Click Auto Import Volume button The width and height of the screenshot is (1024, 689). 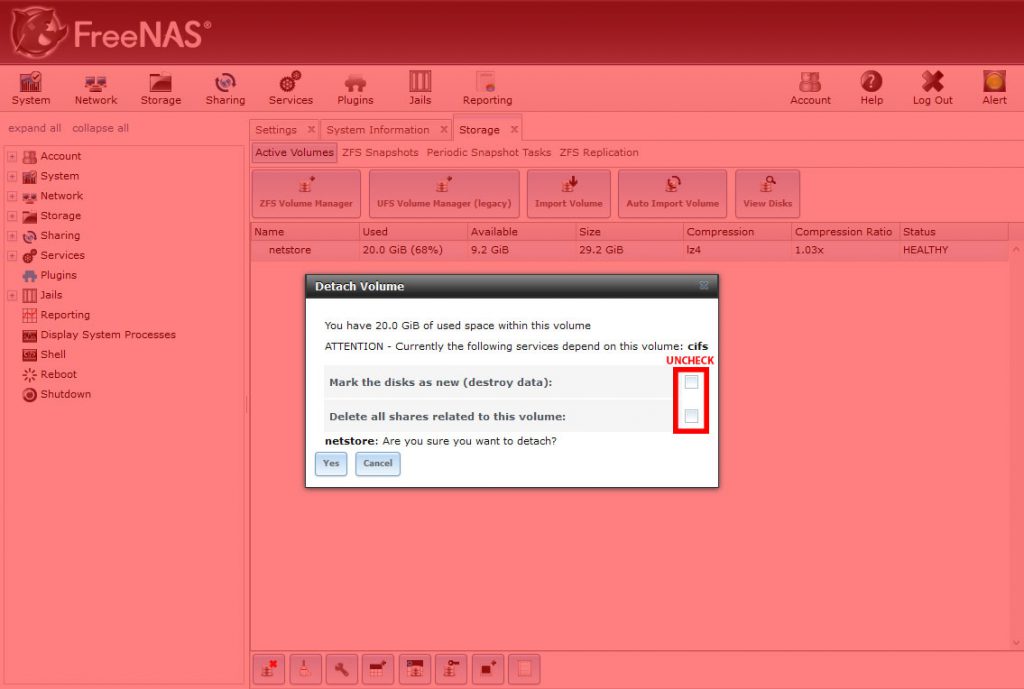(673, 194)
